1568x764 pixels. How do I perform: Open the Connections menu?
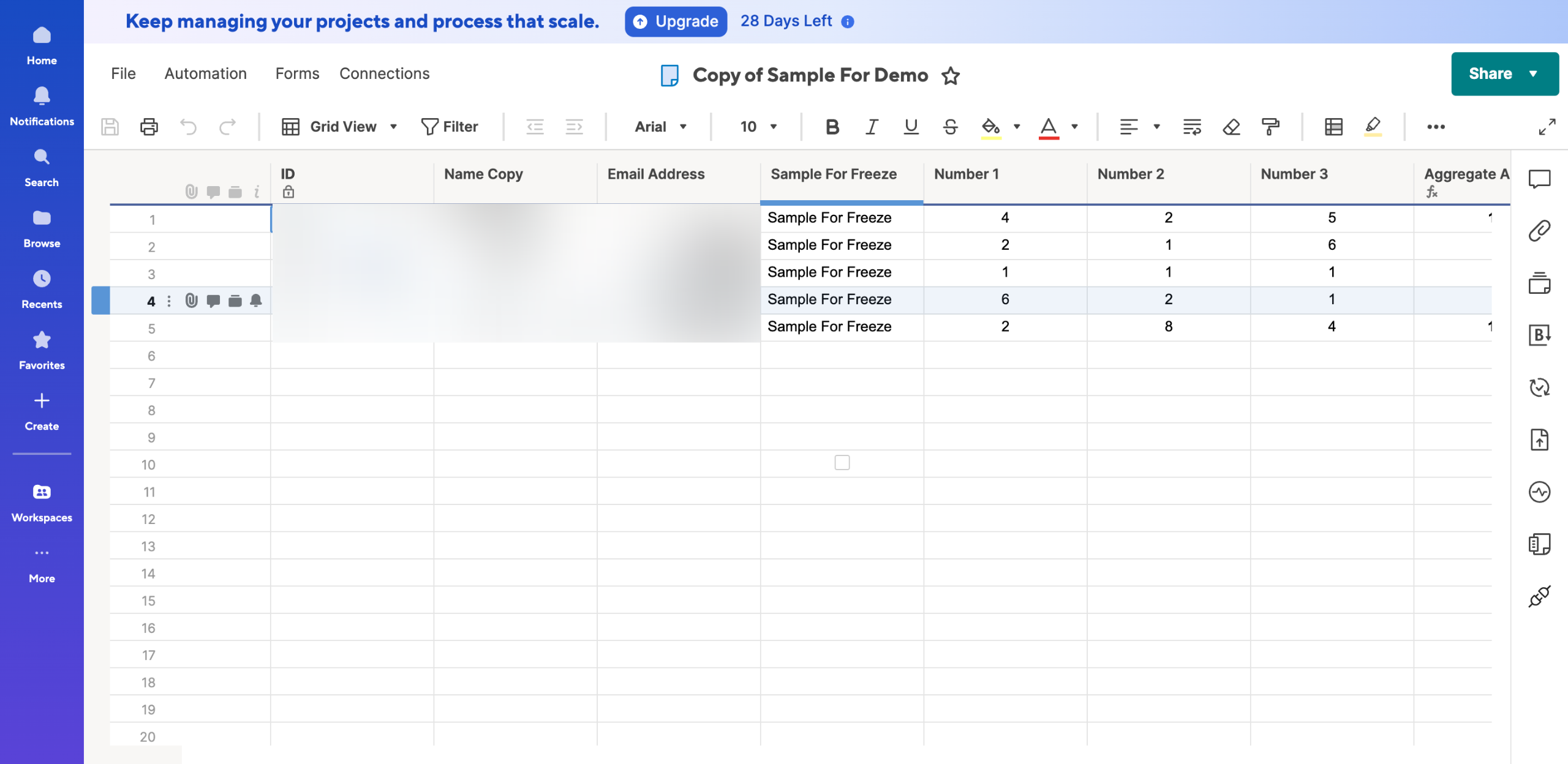pos(384,73)
